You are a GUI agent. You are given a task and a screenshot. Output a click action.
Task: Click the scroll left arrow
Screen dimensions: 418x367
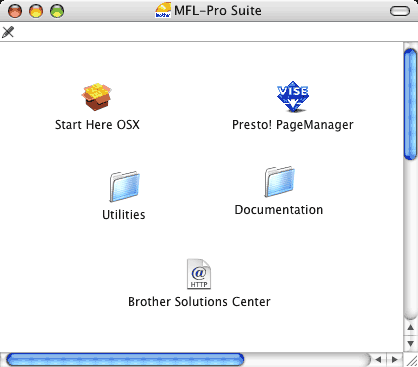(378, 360)
